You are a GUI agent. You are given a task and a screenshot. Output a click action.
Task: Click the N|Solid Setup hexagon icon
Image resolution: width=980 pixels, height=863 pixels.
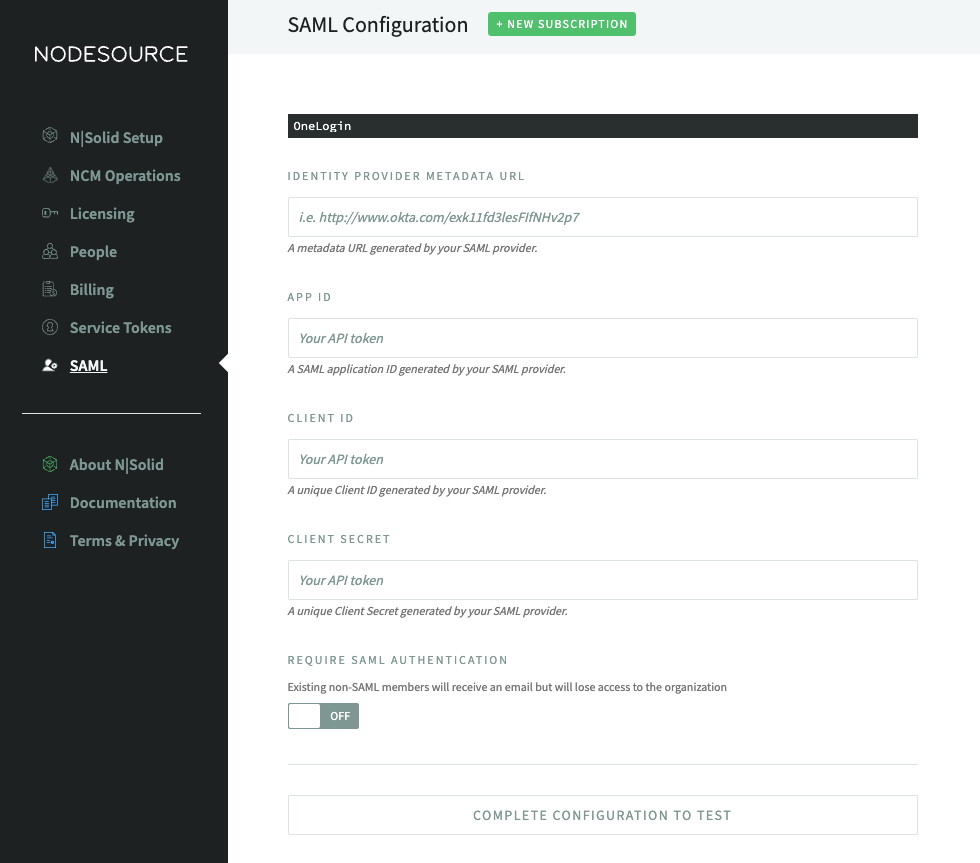[50, 136]
